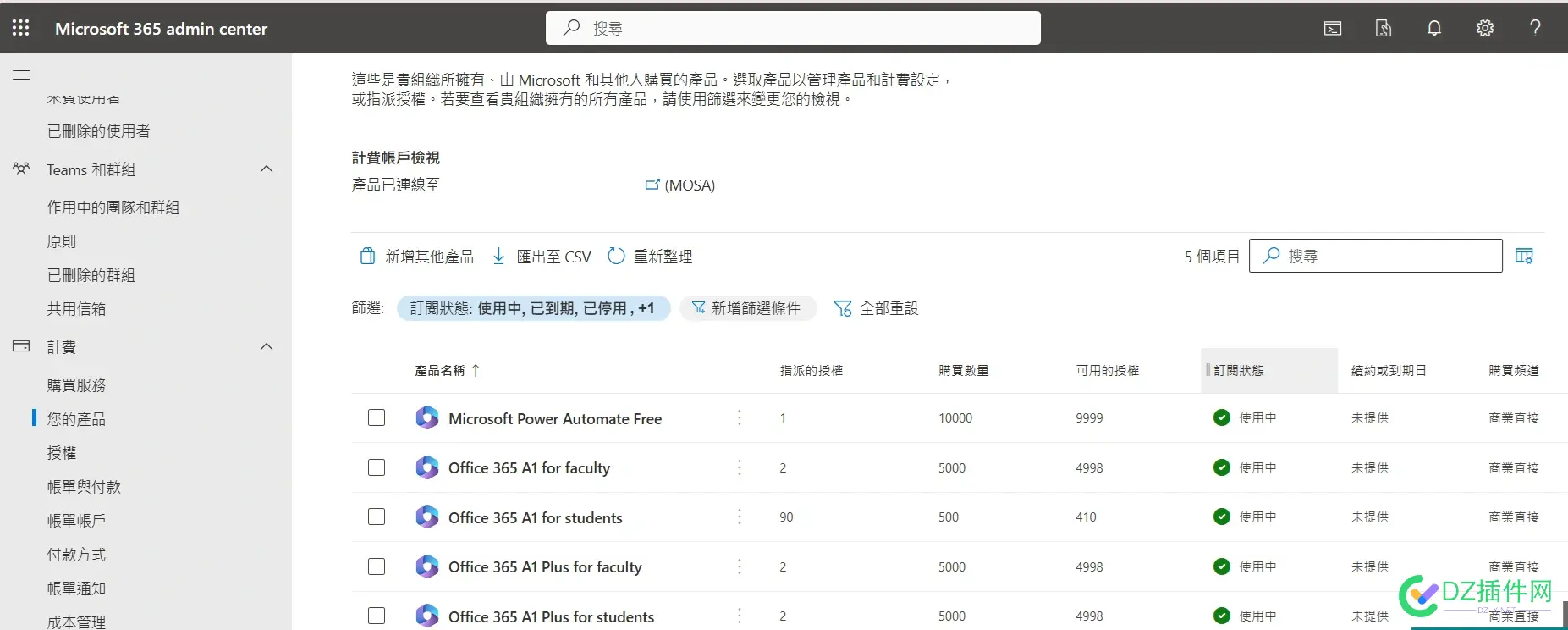Image resolution: width=1568 pixels, height=630 pixels.
Task: Open help question mark icon
Action: (1535, 29)
